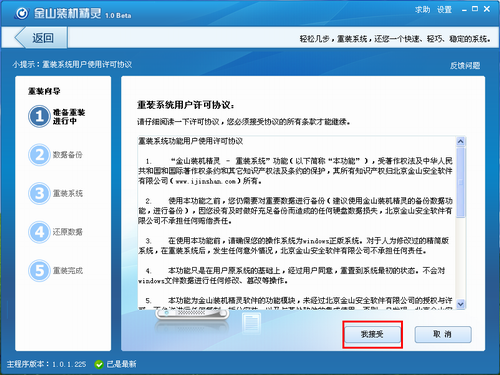Select step 2 circle icon 数据备份

pos(39,155)
